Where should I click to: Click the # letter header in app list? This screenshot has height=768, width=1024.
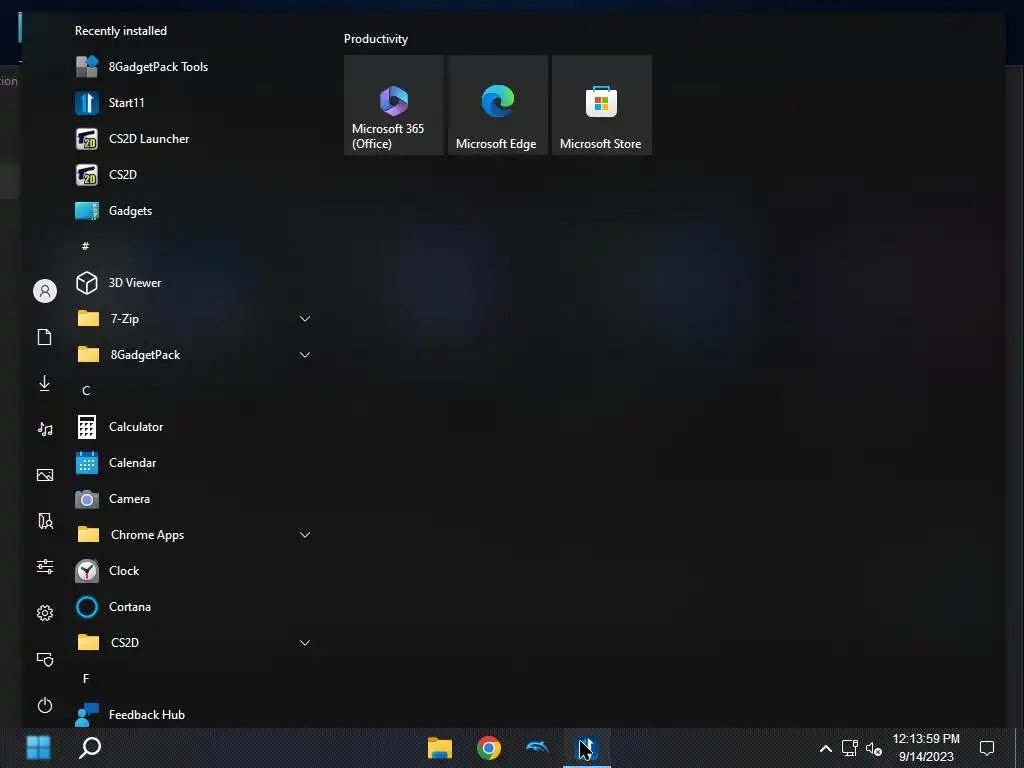coord(86,246)
